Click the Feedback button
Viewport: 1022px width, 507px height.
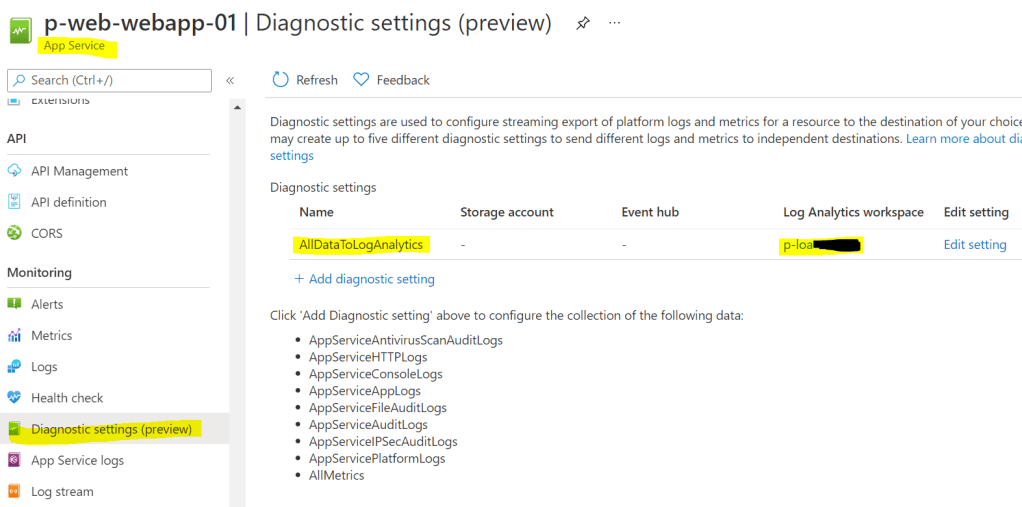point(391,80)
